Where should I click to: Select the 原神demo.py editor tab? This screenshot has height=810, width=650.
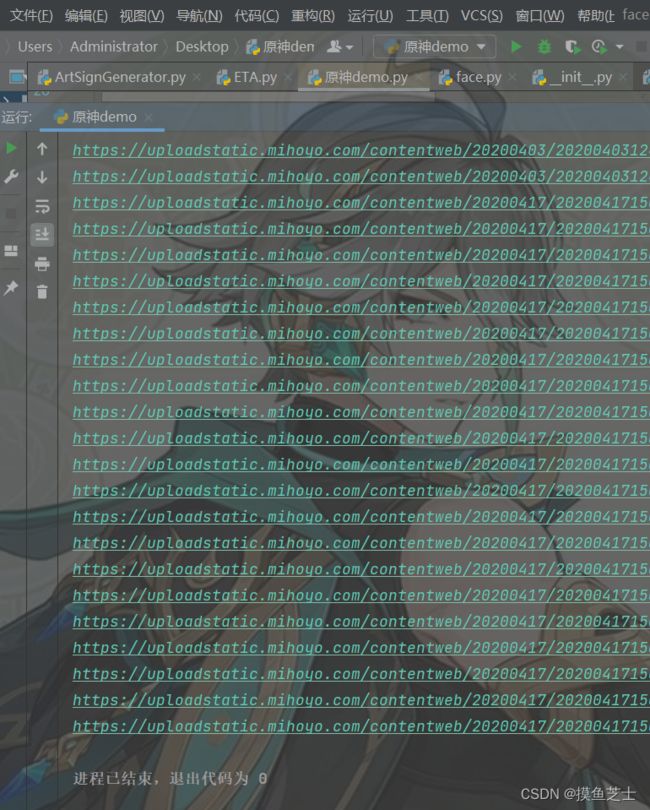click(x=366, y=77)
